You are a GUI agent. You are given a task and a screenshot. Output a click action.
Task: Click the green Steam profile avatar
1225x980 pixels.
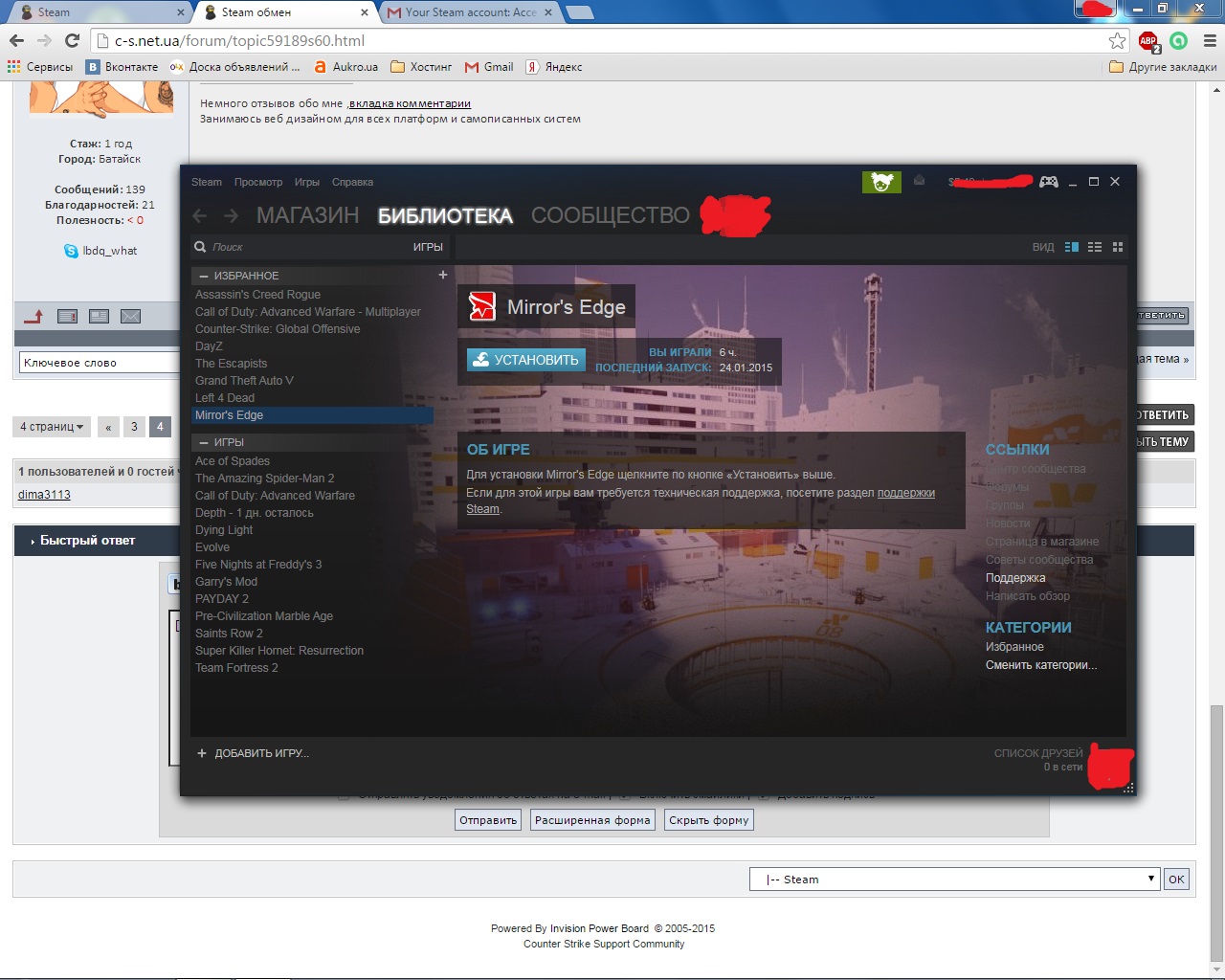coord(881,182)
